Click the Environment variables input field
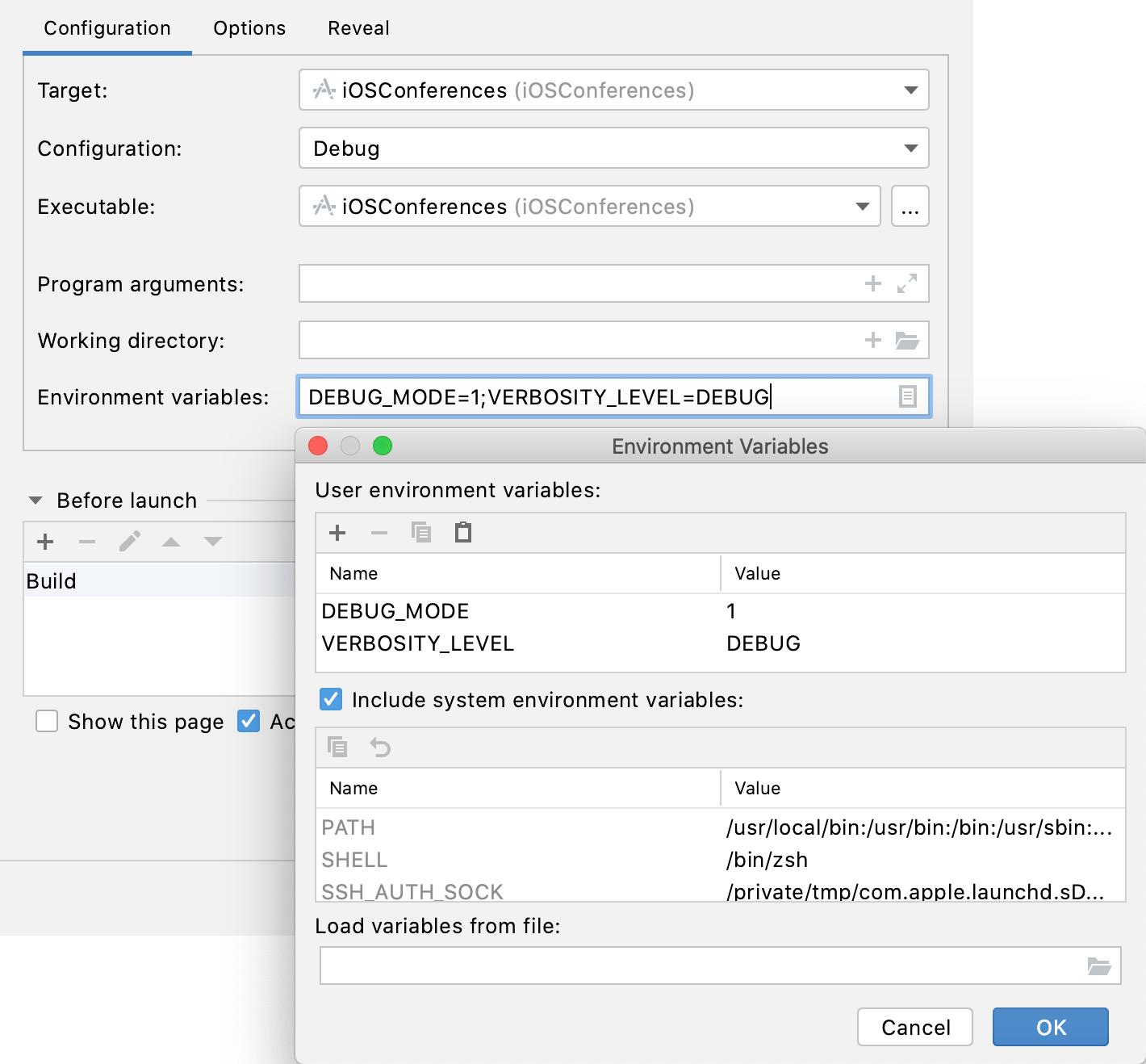This screenshot has height=1064, width=1146. click(565, 396)
